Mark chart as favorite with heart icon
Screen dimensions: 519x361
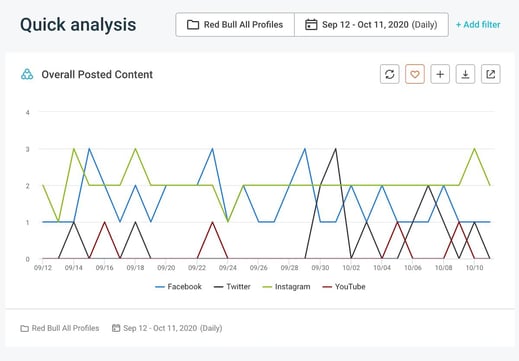(x=415, y=74)
